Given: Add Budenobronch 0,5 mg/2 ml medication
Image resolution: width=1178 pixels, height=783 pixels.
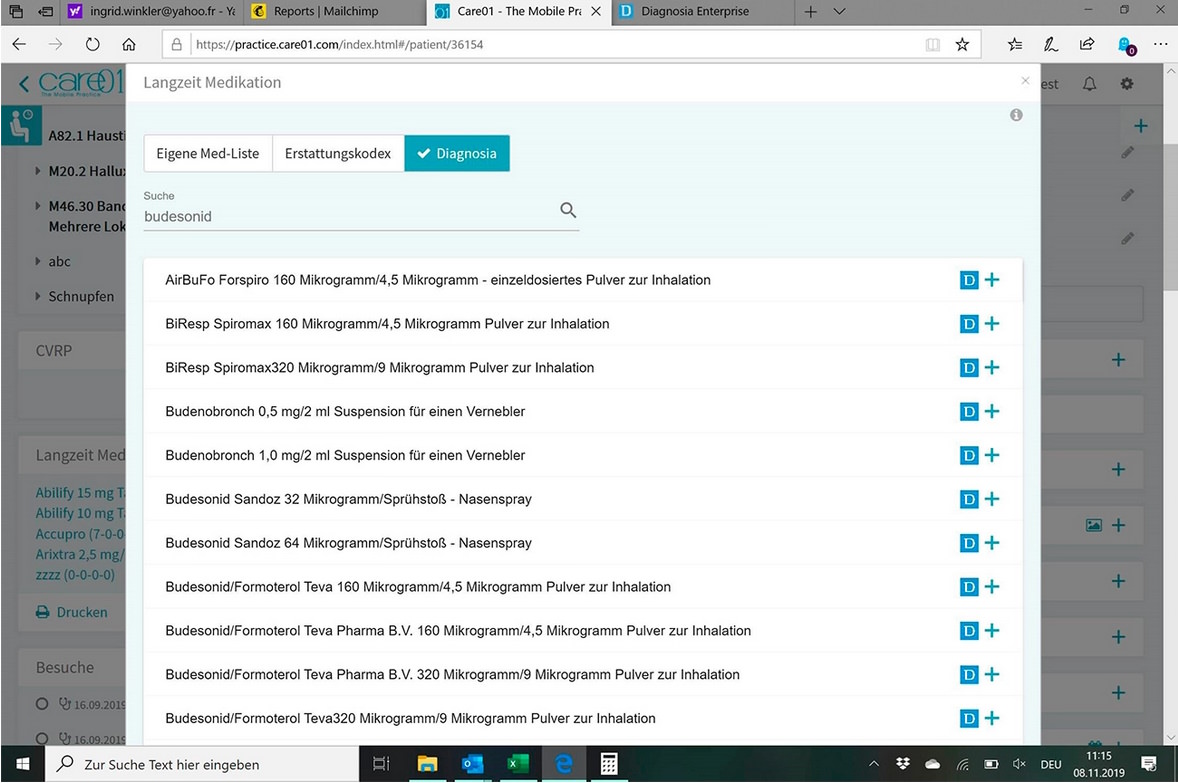Looking at the screenshot, I should coord(992,411).
